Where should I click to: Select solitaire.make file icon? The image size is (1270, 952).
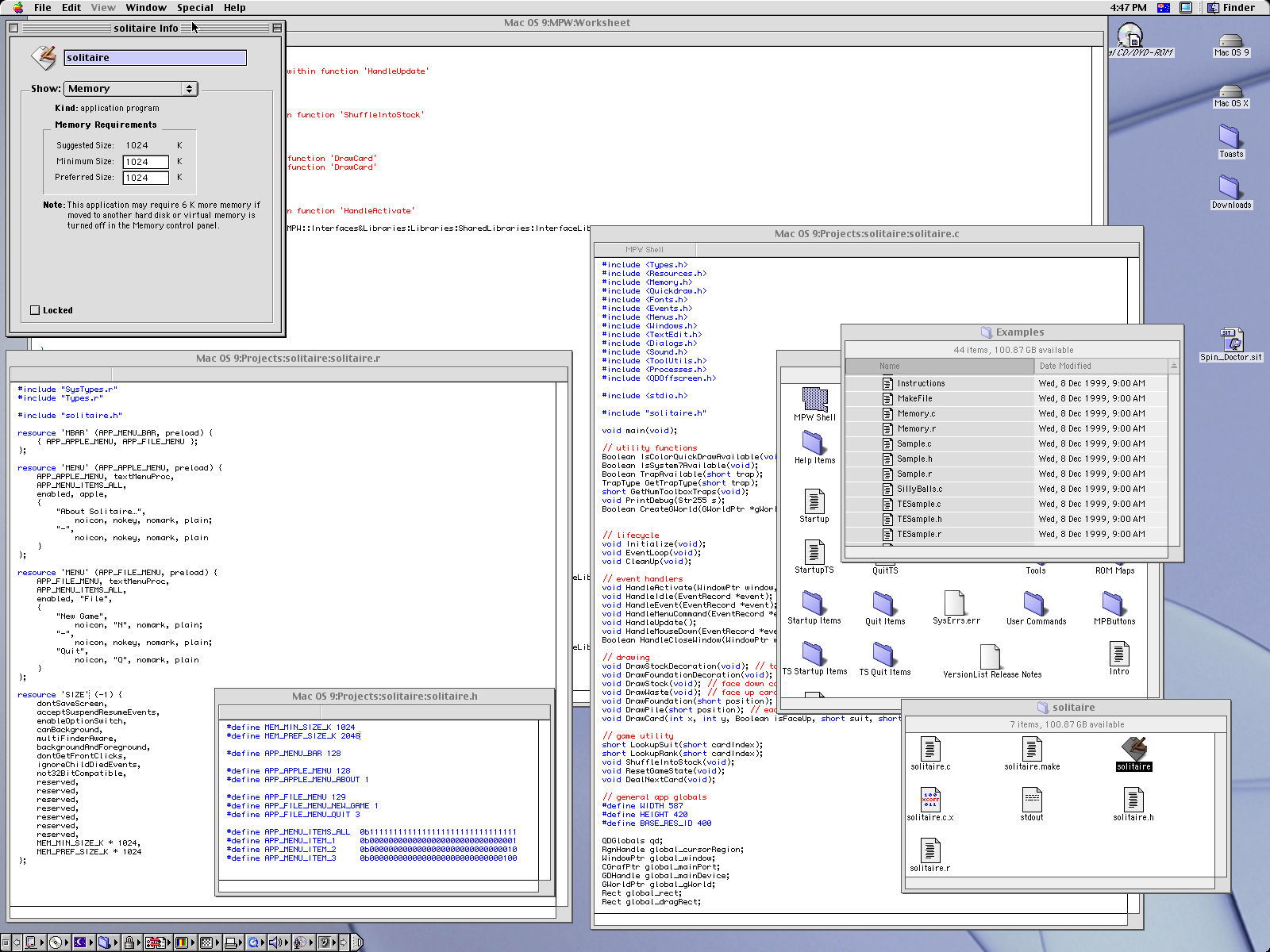[x=1032, y=748]
